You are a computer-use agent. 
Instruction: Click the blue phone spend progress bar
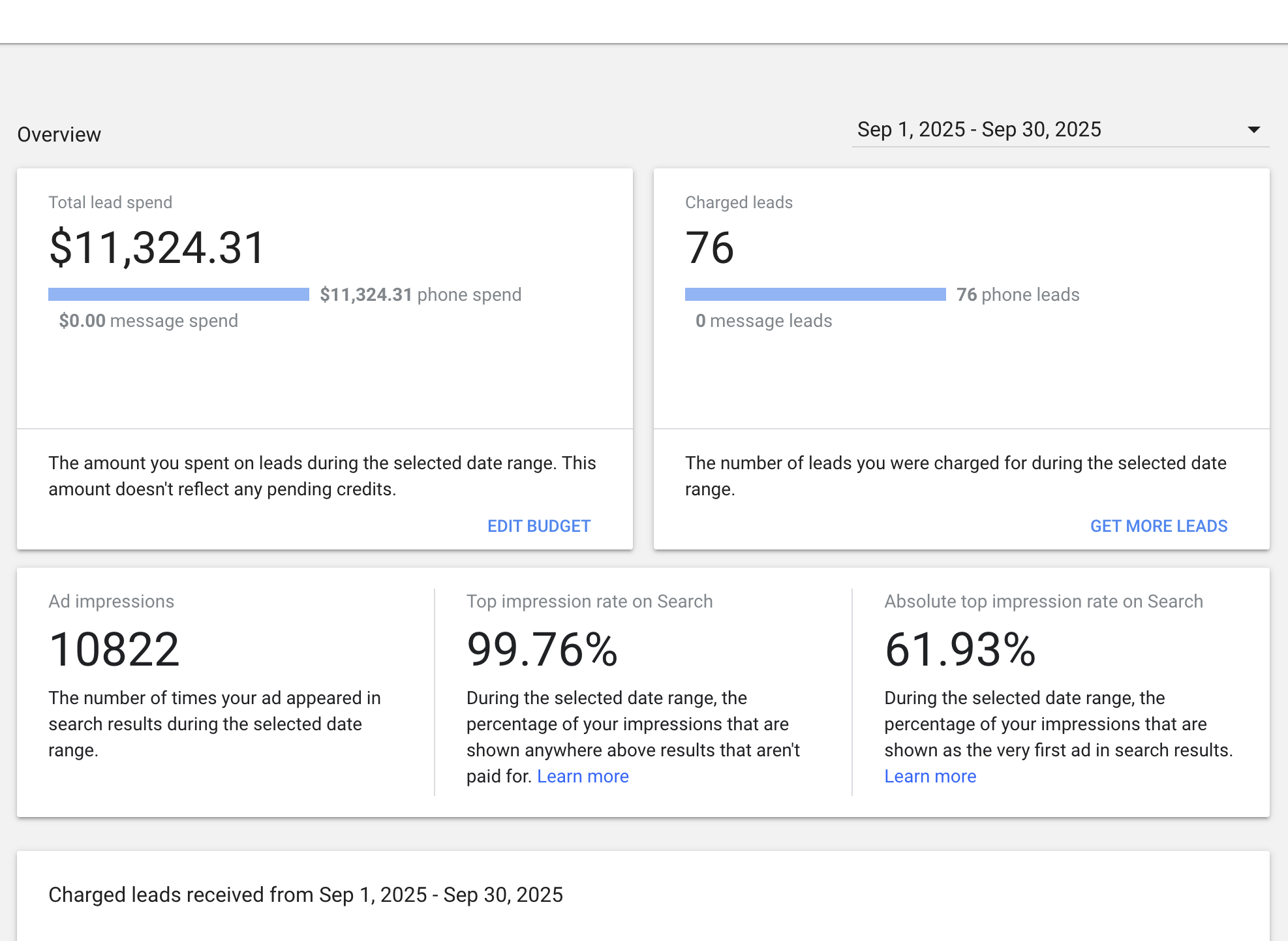pyautogui.click(x=178, y=295)
